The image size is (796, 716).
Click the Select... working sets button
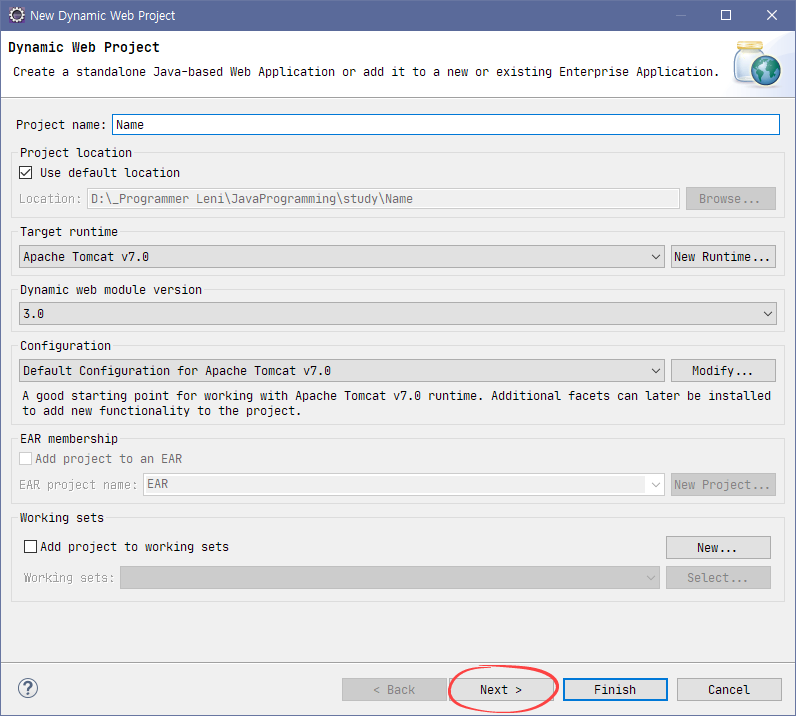718,578
